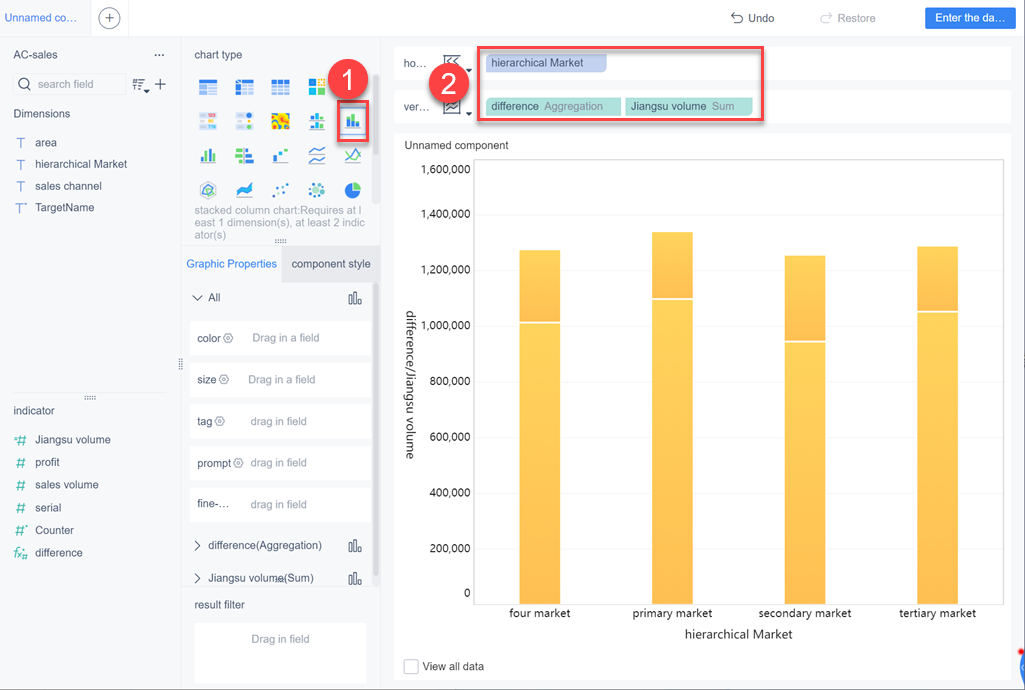Select the colored-dot indicator list chart icon
Viewport: 1025px width, 690px height.
pyautogui.click(x=244, y=121)
